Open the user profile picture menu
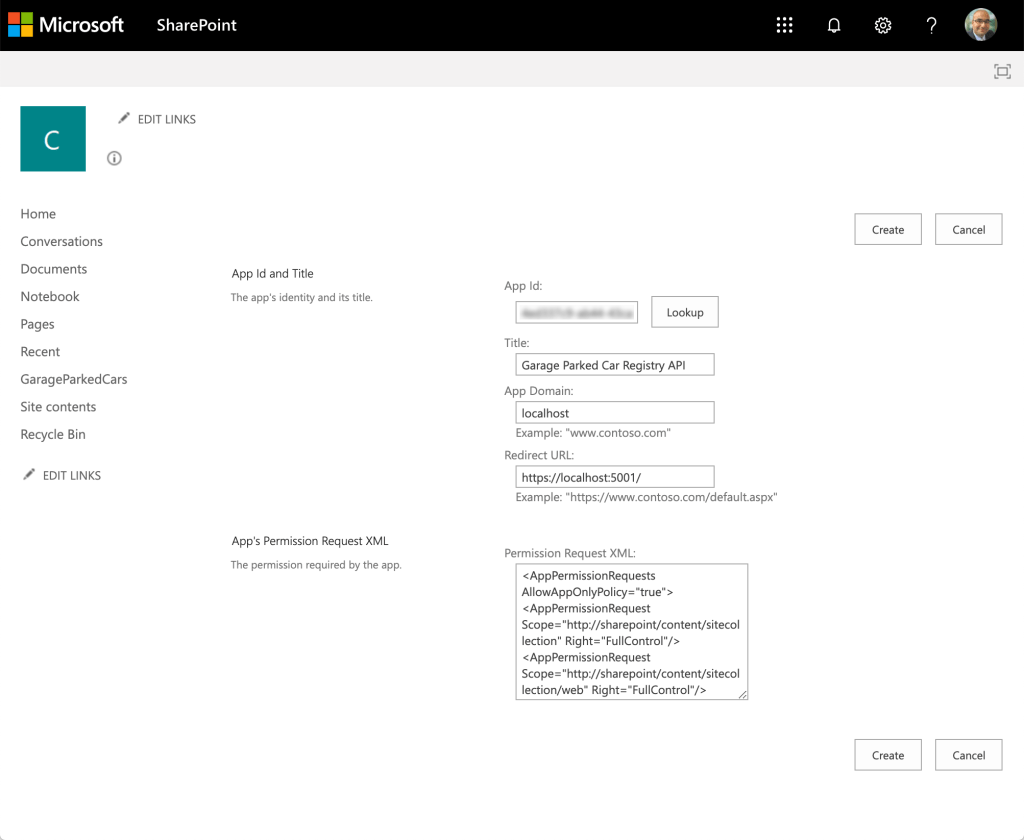 tap(980, 26)
